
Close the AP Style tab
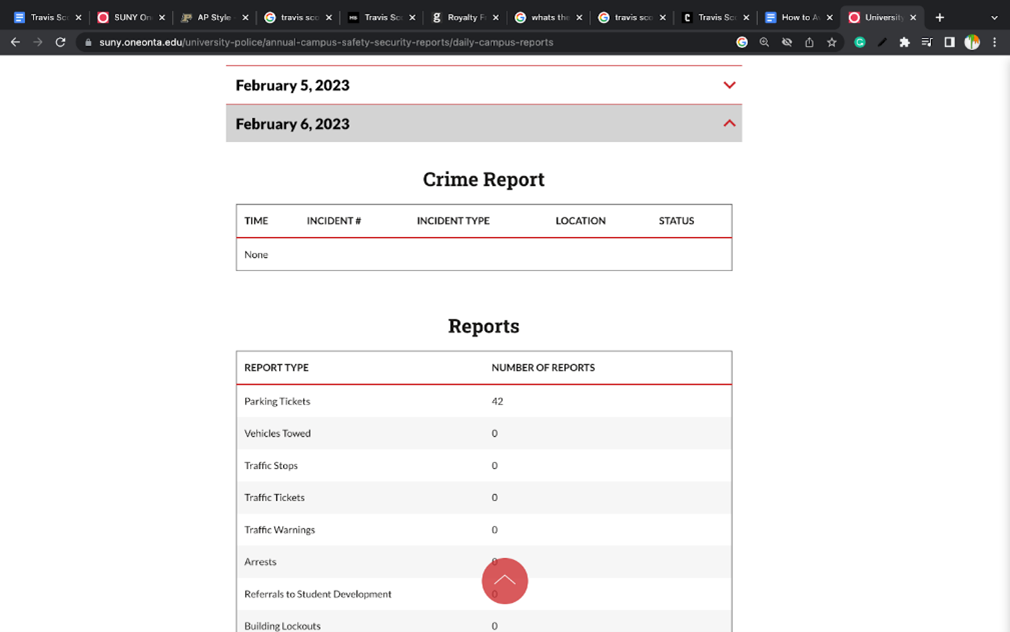coord(245,17)
